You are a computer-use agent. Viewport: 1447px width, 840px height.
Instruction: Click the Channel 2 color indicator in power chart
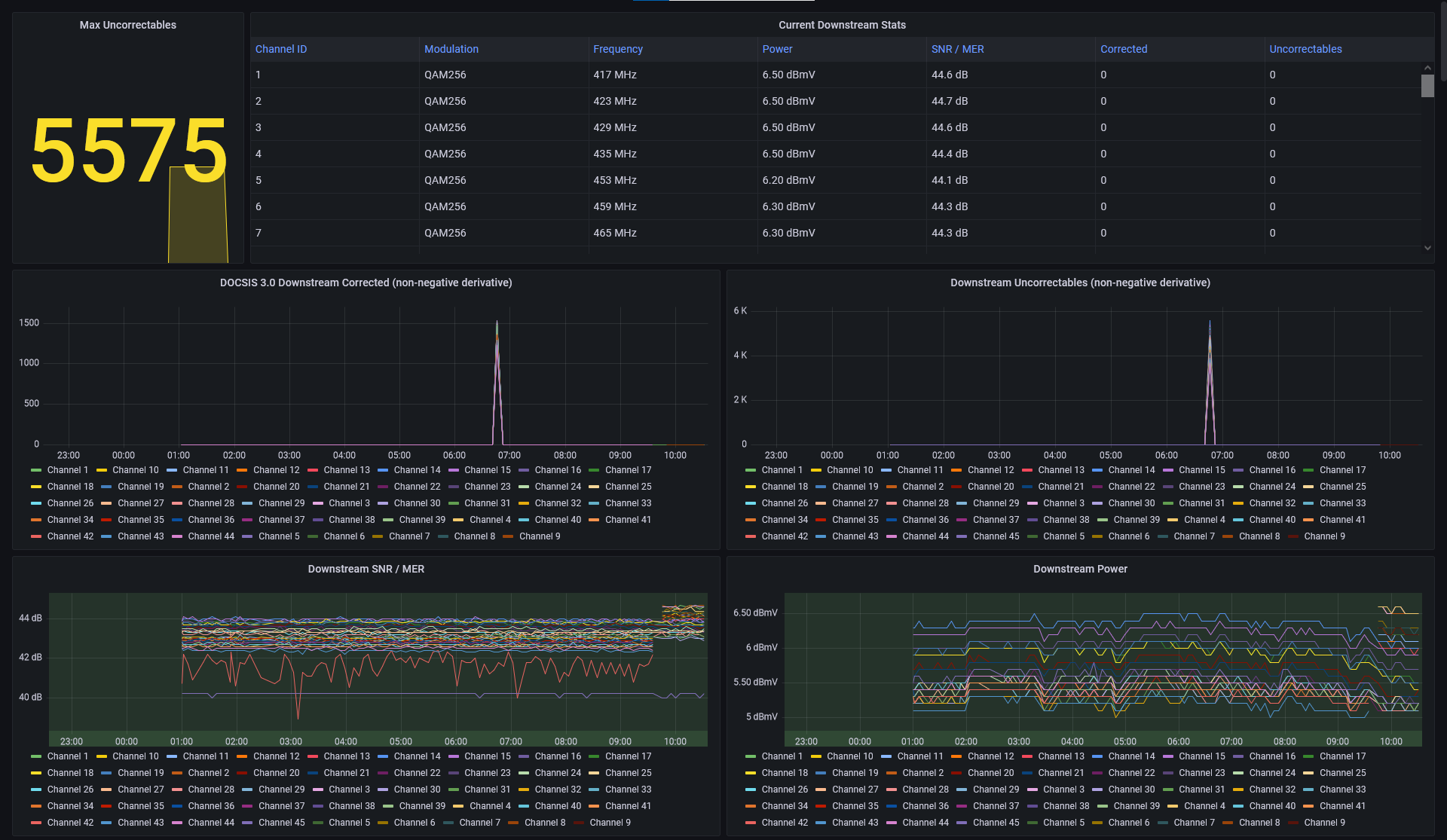pos(892,774)
